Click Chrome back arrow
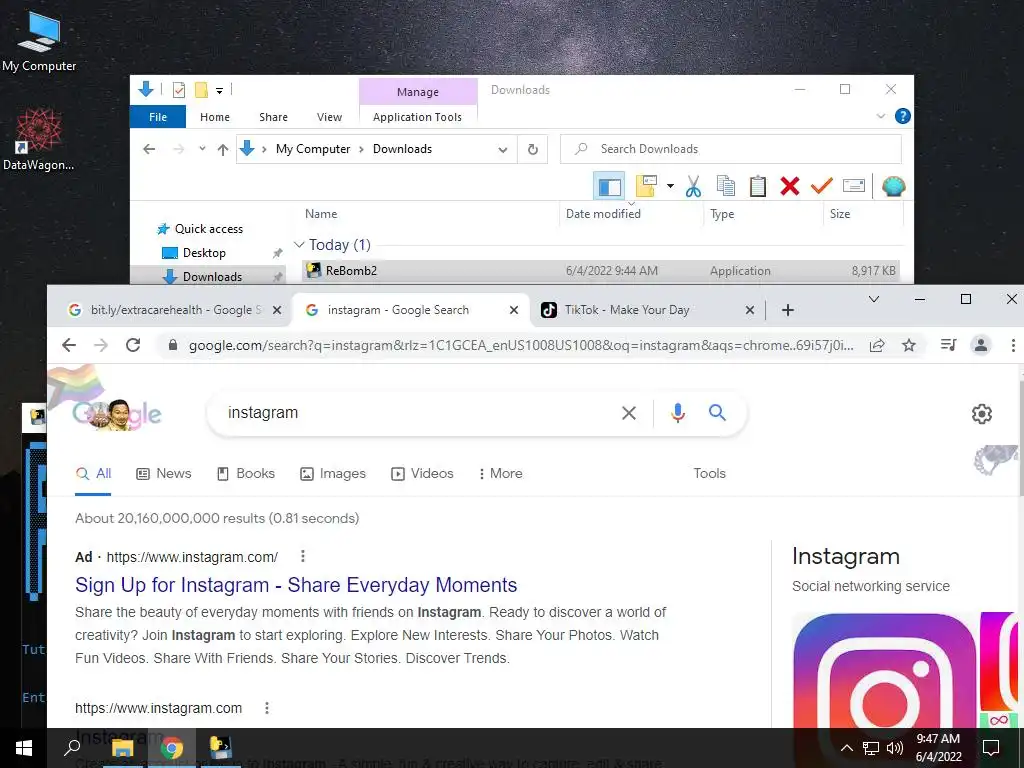1024x768 pixels. coord(69,345)
